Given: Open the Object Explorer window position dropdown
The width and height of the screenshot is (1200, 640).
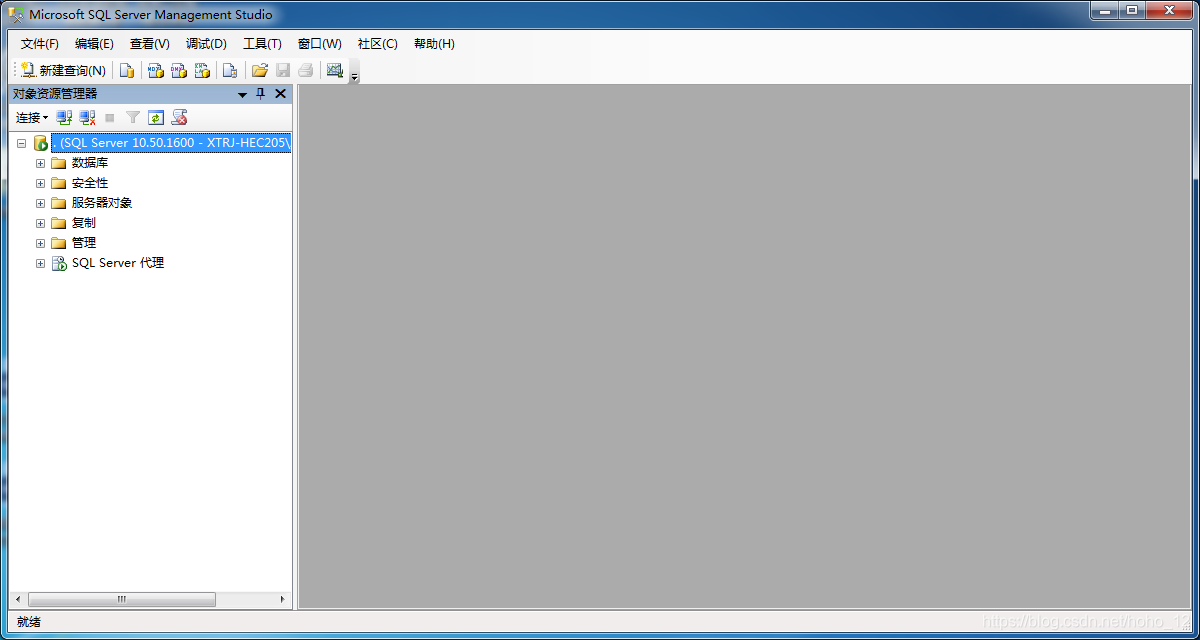Looking at the screenshot, I should (242, 94).
